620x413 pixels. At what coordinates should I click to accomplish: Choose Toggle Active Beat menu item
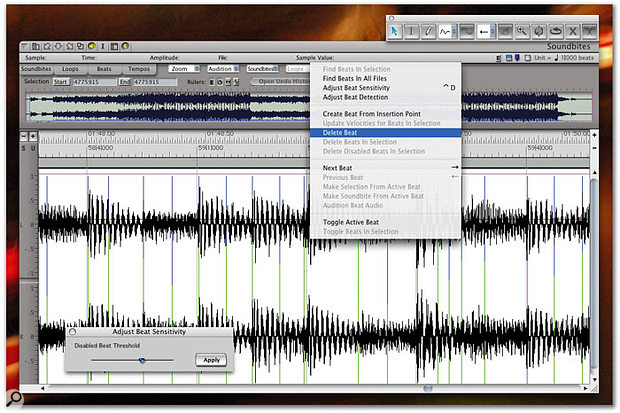(x=386, y=222)
